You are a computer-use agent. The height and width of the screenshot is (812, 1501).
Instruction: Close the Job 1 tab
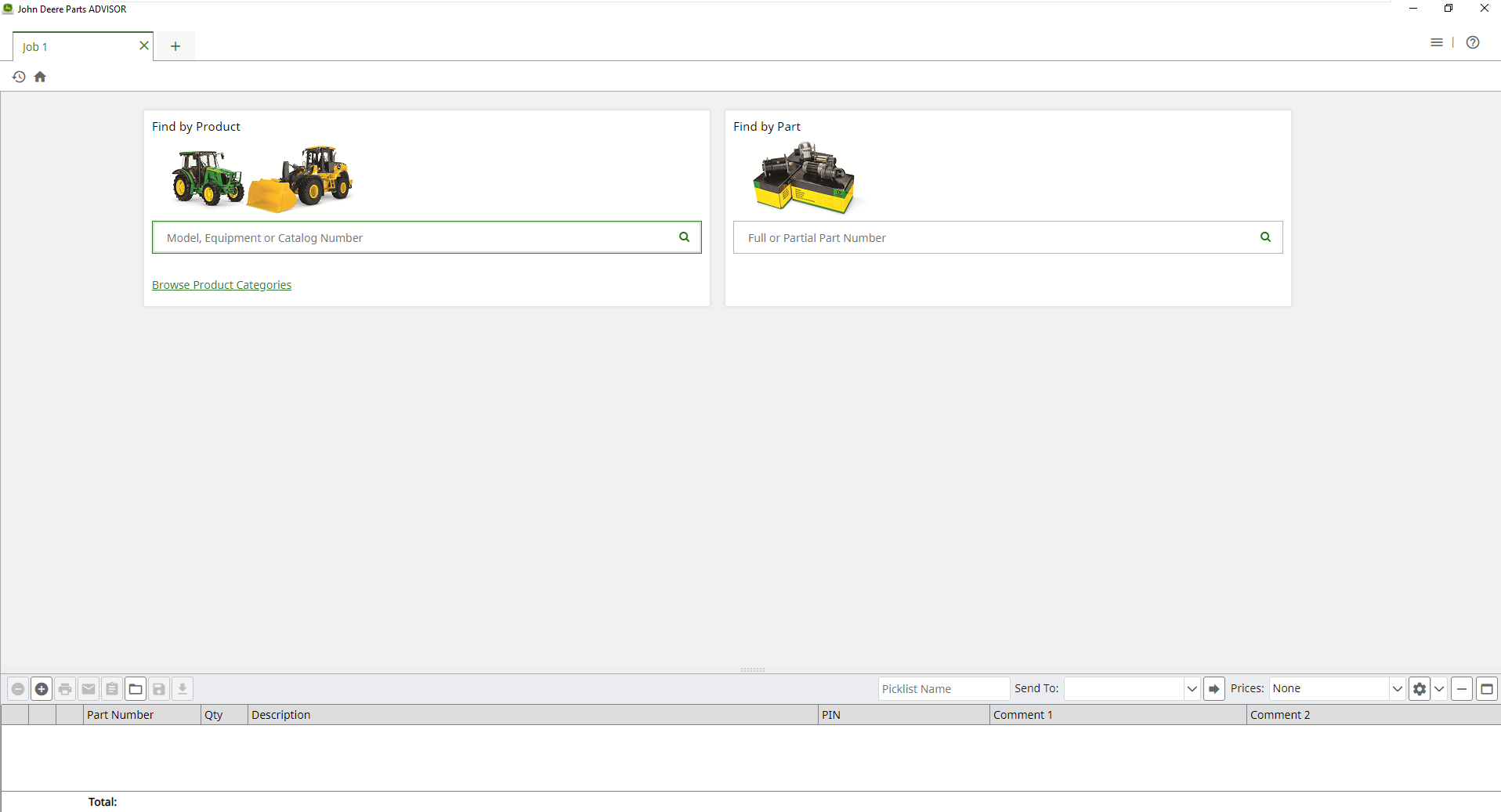click(x=144, y=45)
